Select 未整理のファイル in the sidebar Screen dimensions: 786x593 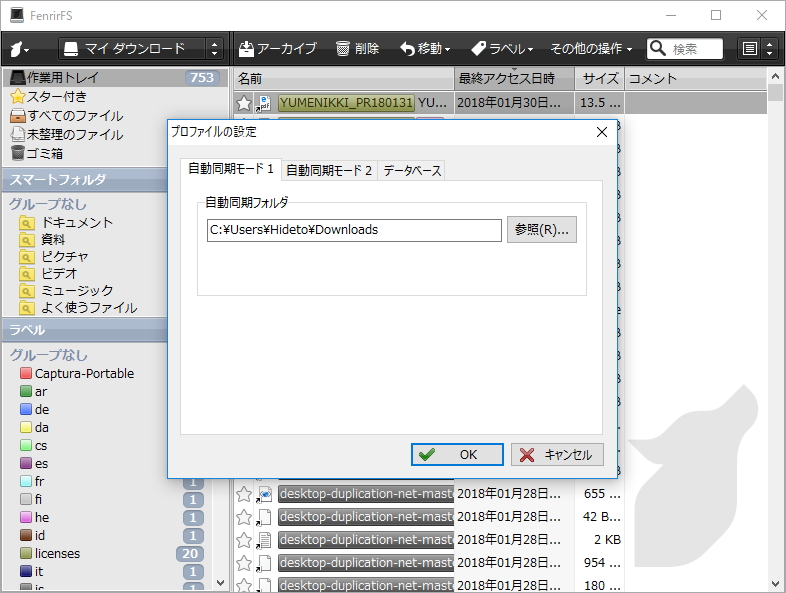(x=66, y=134)
